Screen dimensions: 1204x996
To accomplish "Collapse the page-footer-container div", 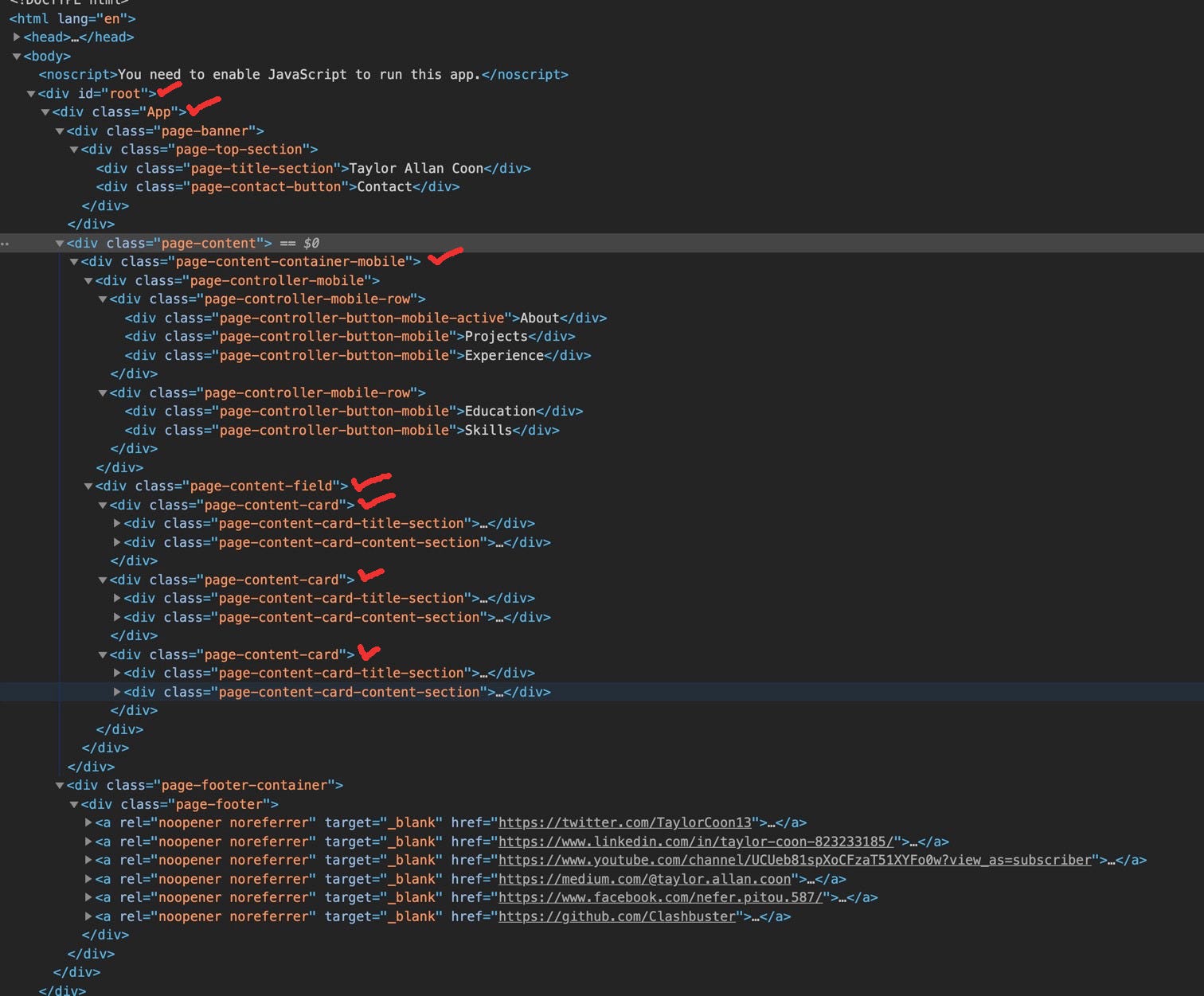I will pos(60,785).
